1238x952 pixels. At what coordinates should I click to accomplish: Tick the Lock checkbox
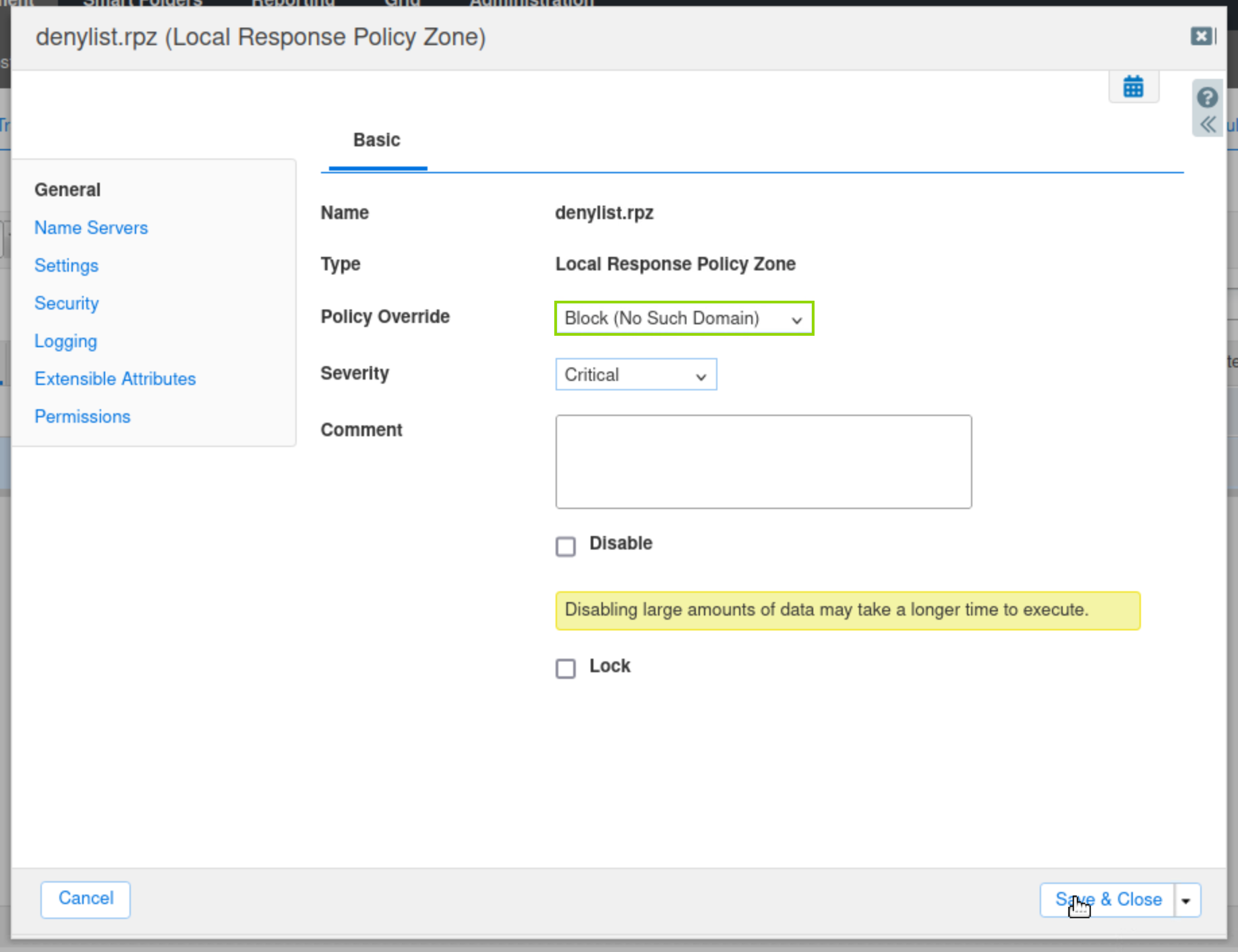tap(565, 668)
